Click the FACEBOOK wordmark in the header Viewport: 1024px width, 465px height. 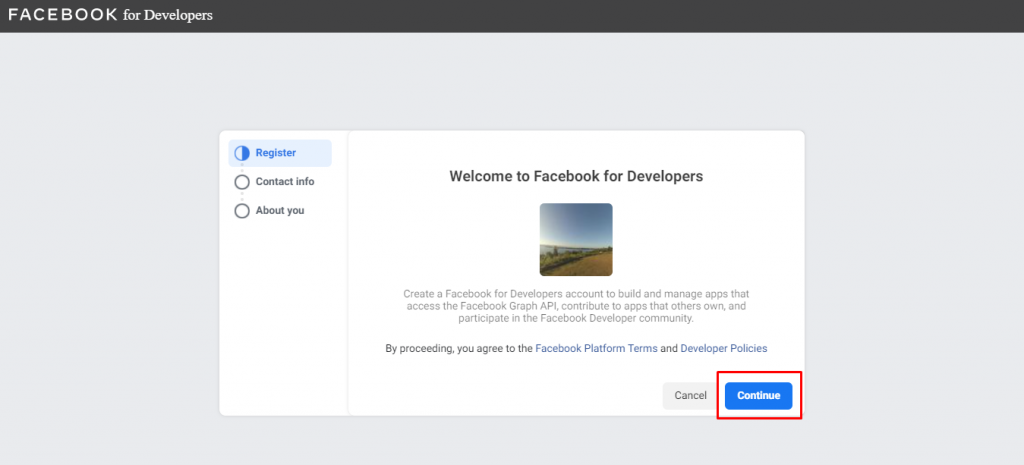click(x=63, y=15)
